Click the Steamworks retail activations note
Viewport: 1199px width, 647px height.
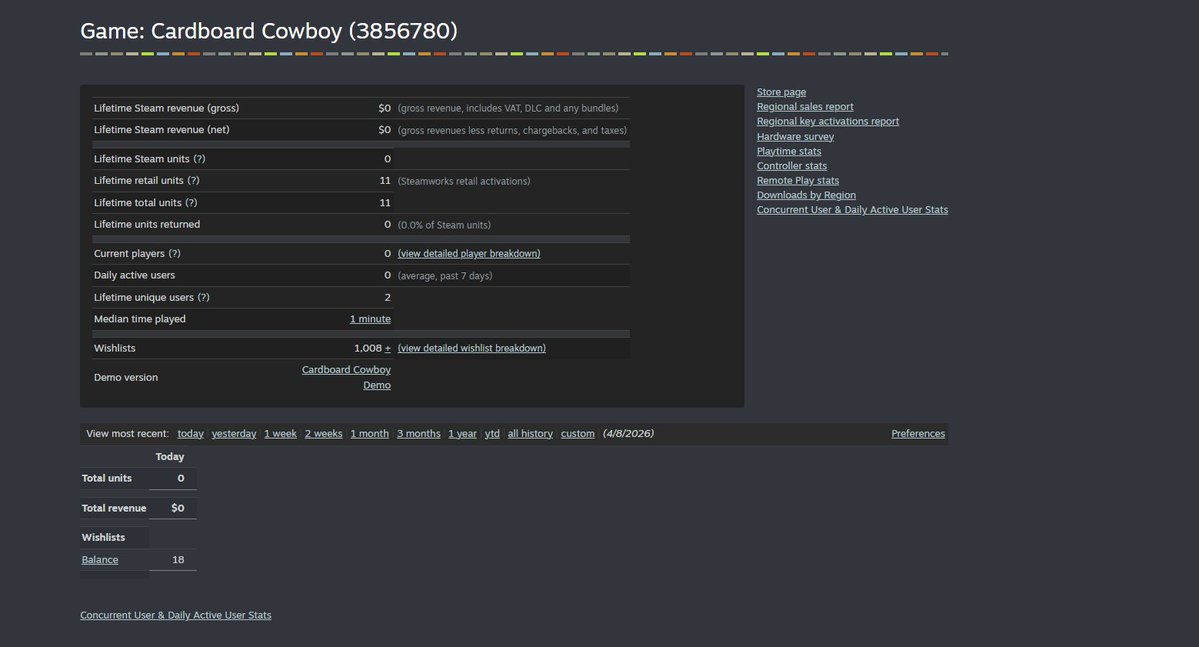click(x=464, y=181)
